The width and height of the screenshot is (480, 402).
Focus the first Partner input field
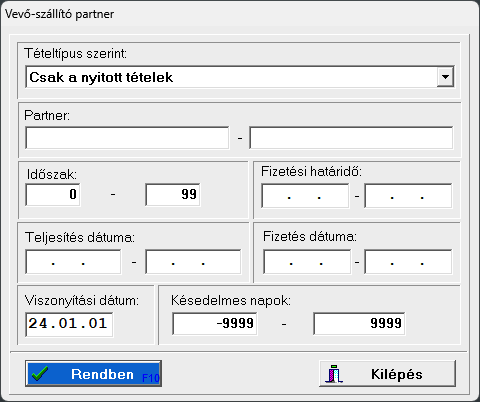(x=127, y=138)
